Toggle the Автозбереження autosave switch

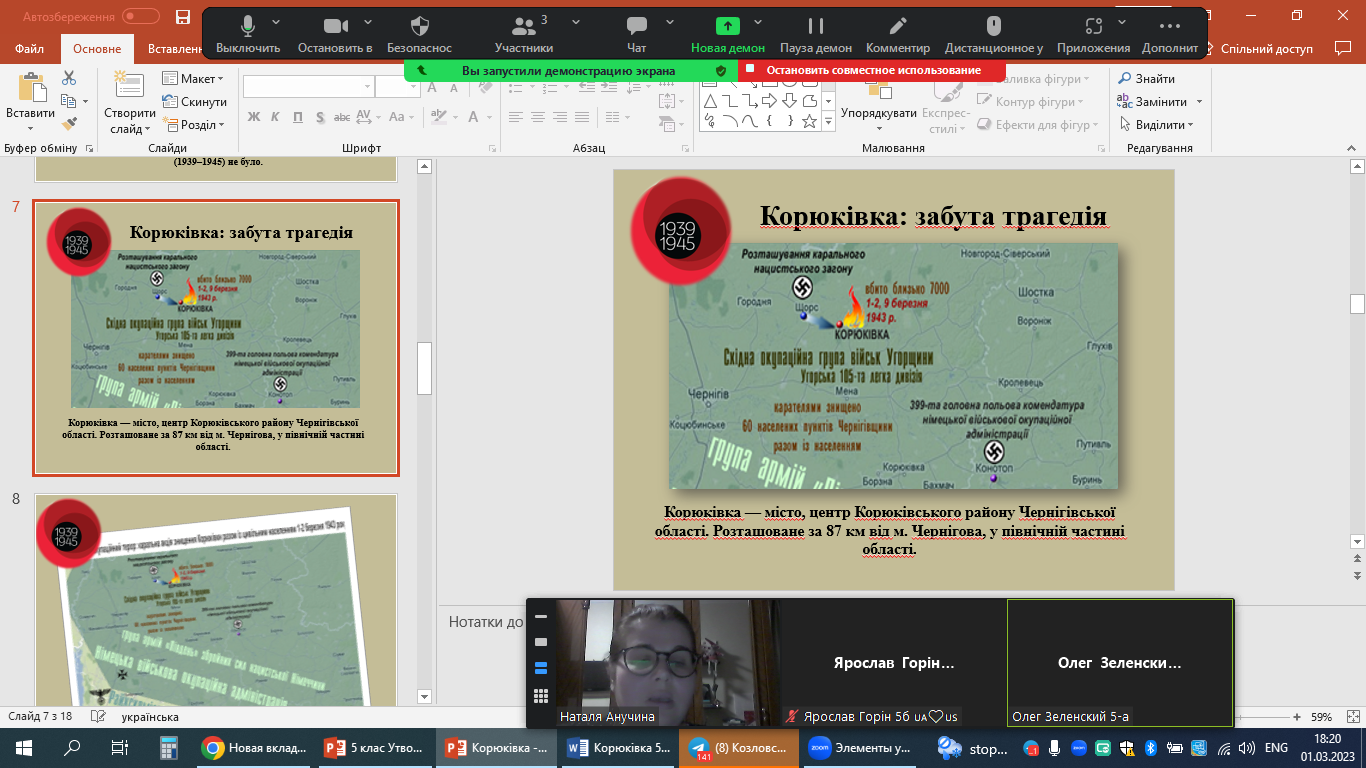click(141, 17)
